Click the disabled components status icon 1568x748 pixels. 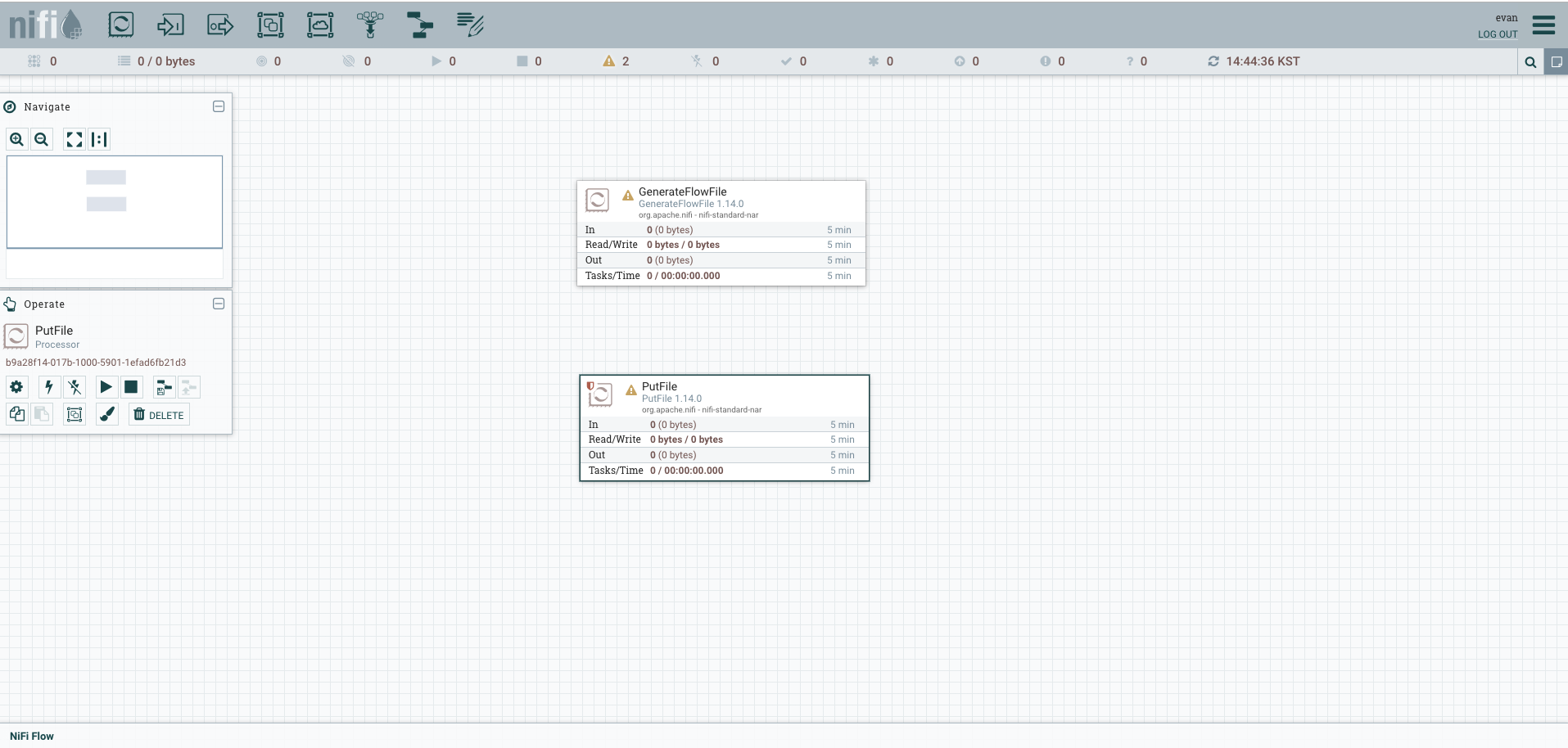point(697,61)
